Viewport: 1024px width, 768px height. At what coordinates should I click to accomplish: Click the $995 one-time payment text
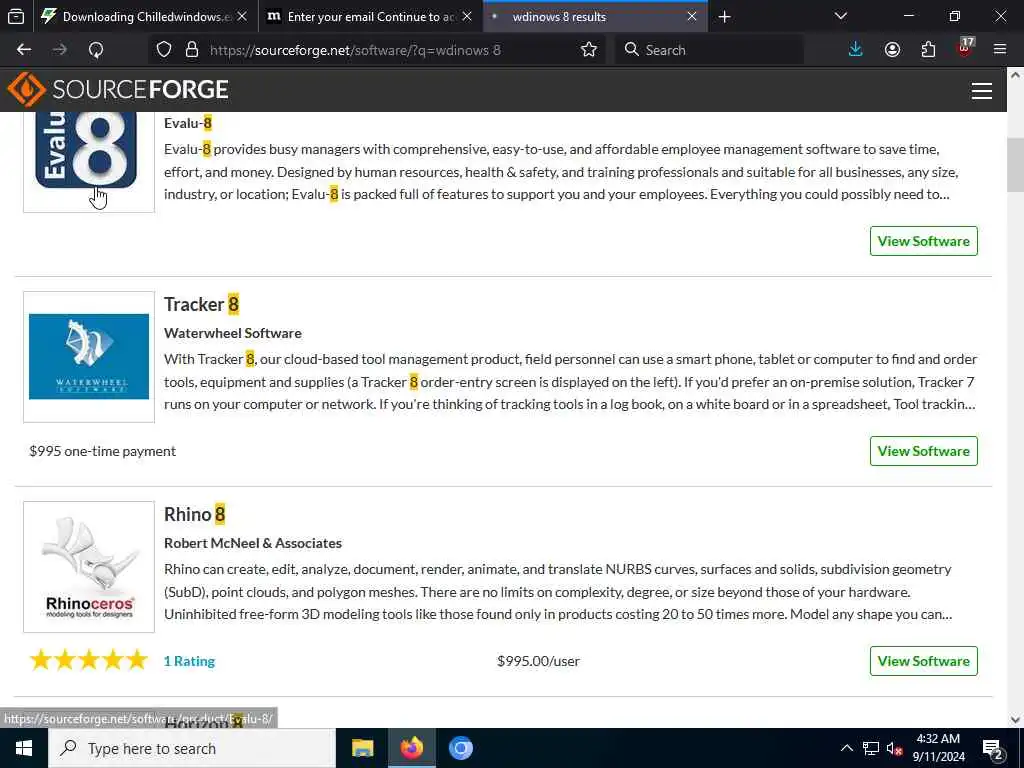(103, 451)
